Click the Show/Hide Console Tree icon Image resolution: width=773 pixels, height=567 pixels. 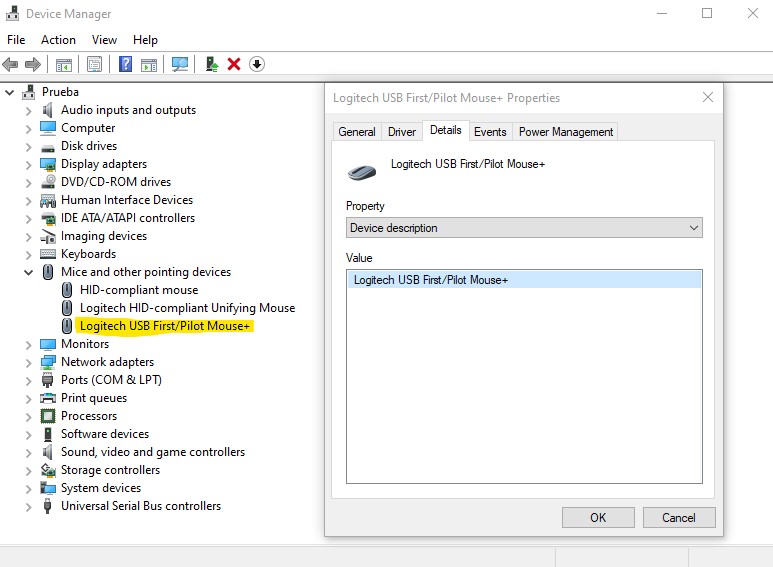coord(64,64)
